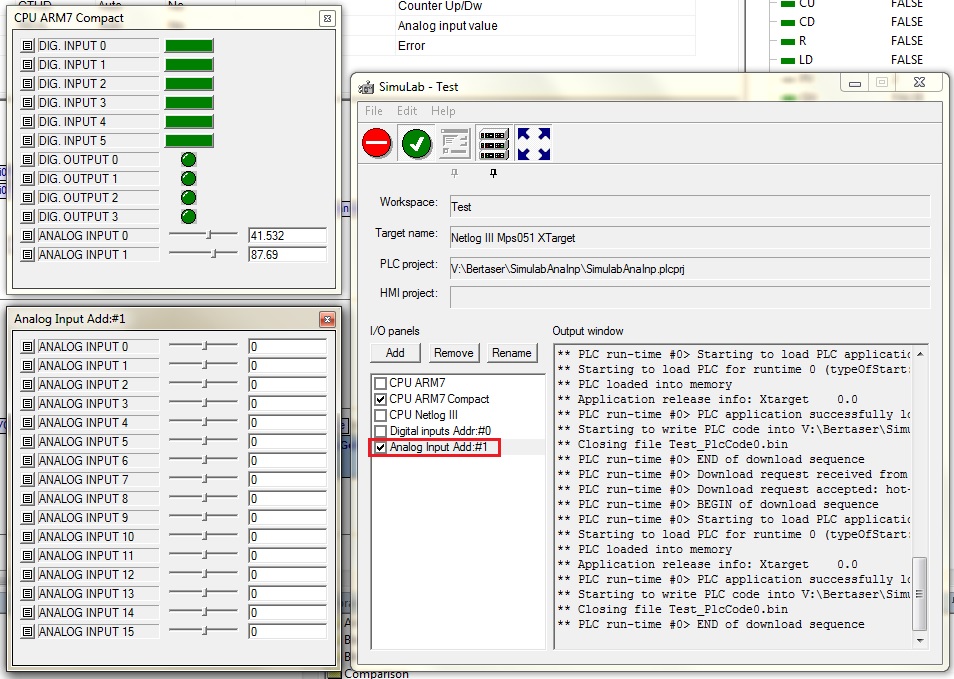Enable the CPU ARM7 panel checkbox
Viewport: 954px width, 679px height.
coord(380,383)
